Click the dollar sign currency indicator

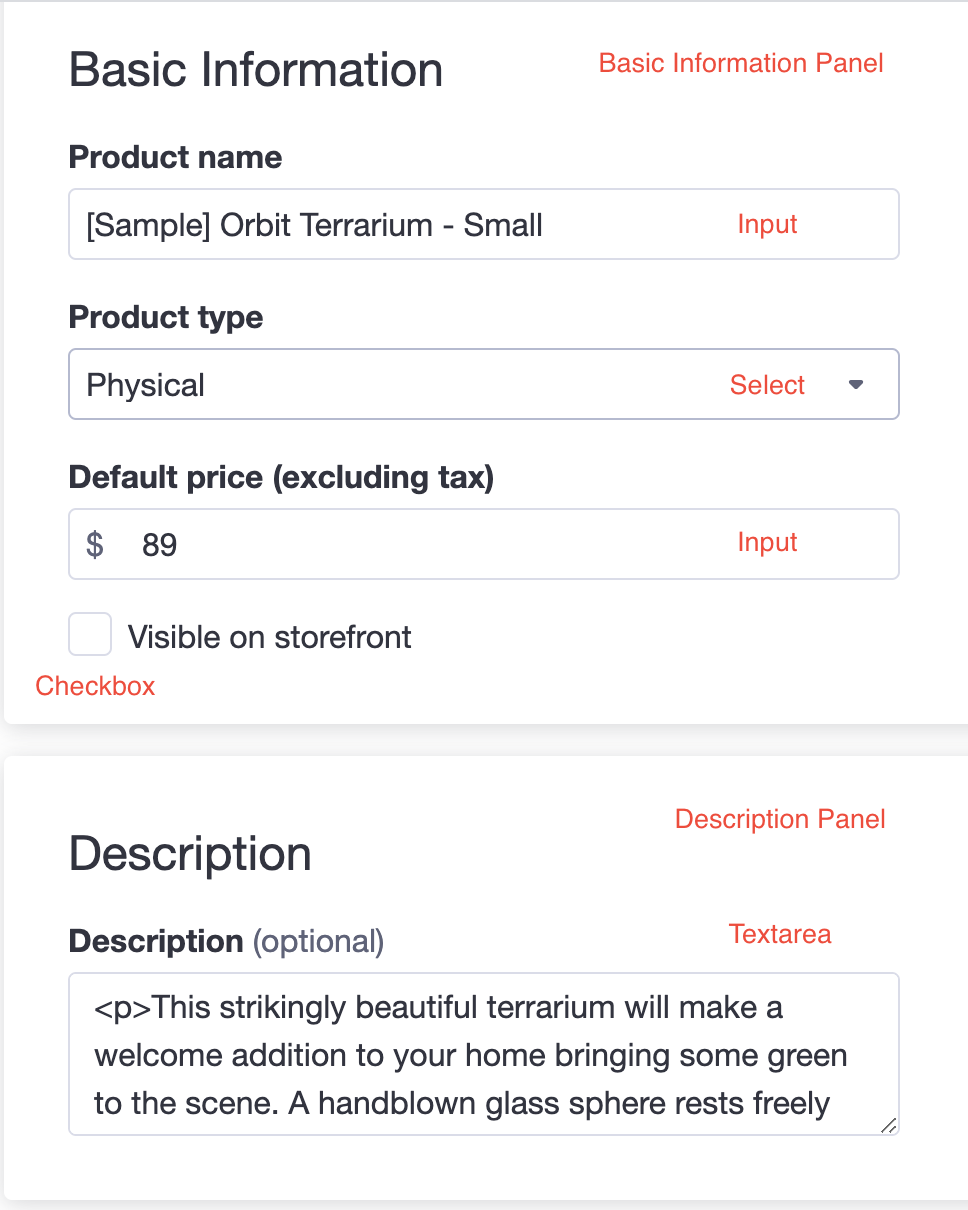tap(95, 543)
